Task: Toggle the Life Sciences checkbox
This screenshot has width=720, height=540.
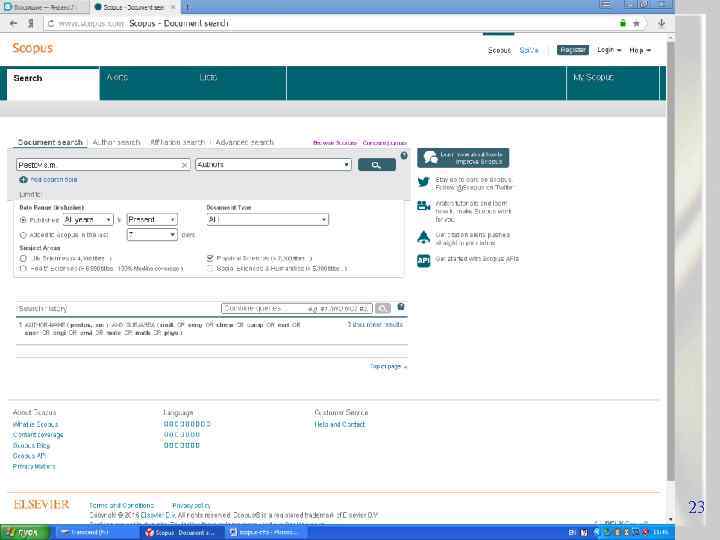Action: (x=23, y=259)
